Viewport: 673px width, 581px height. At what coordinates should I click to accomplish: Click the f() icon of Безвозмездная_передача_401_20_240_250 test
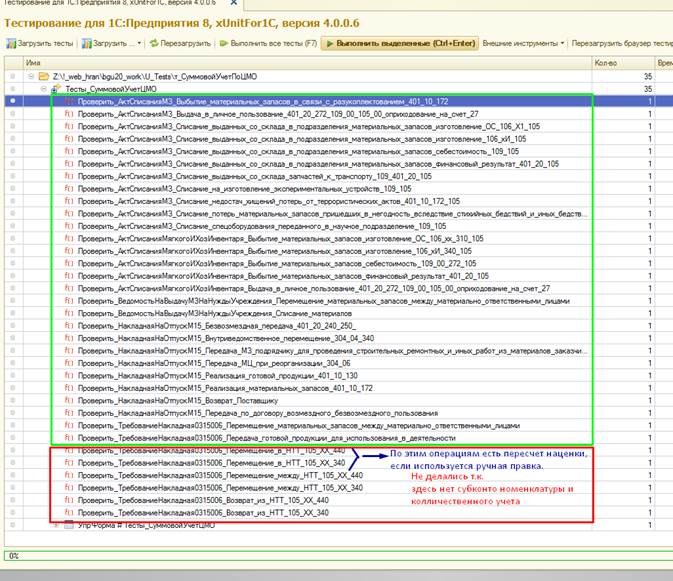pyautogui.click(x=68, y=326)
